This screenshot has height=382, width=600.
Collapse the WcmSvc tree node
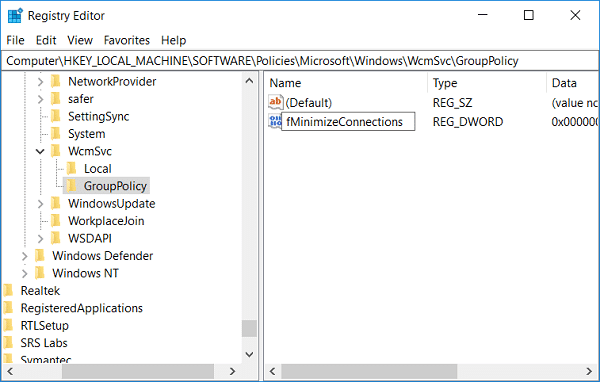40,151
